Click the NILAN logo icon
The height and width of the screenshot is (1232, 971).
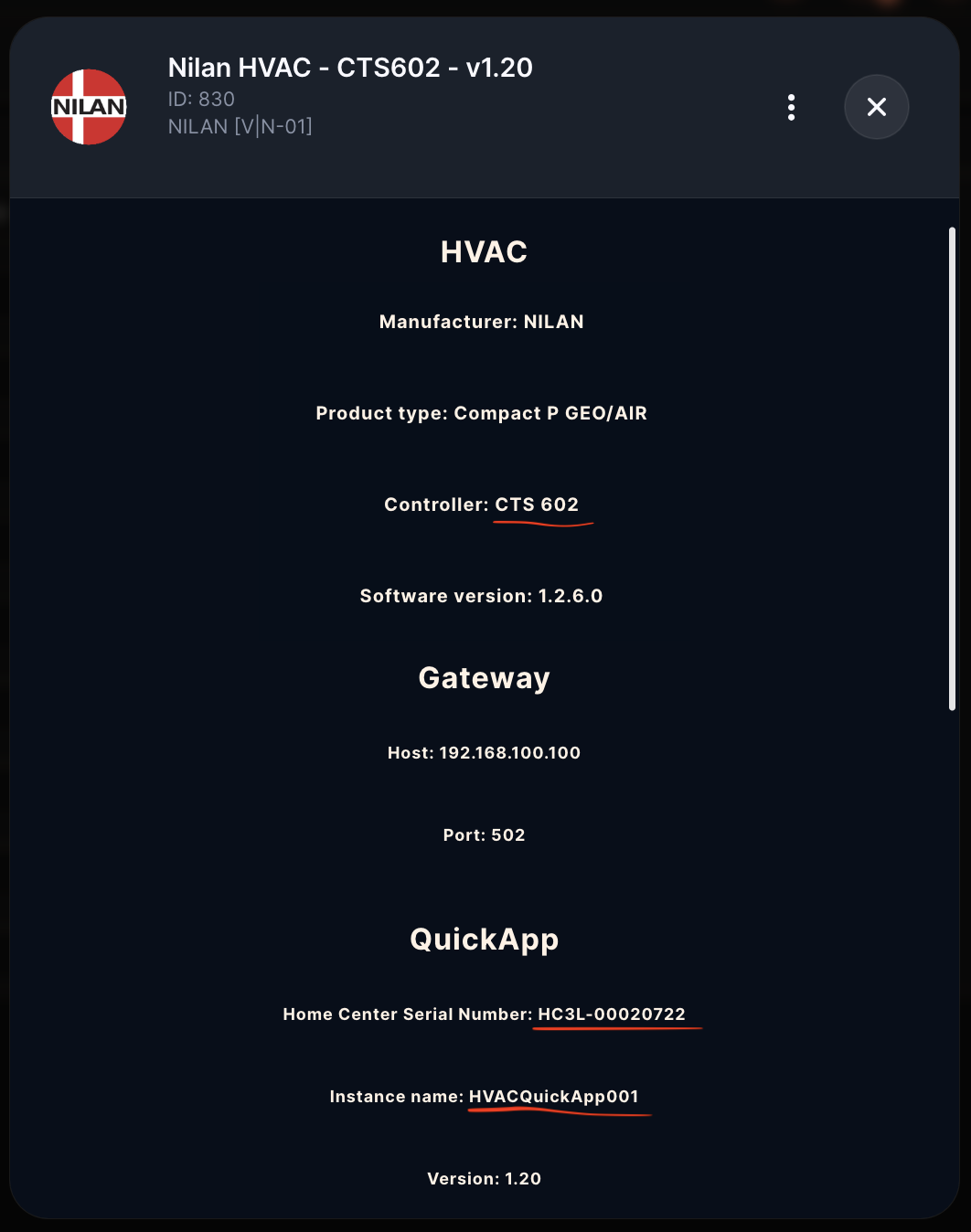[89, 107]
